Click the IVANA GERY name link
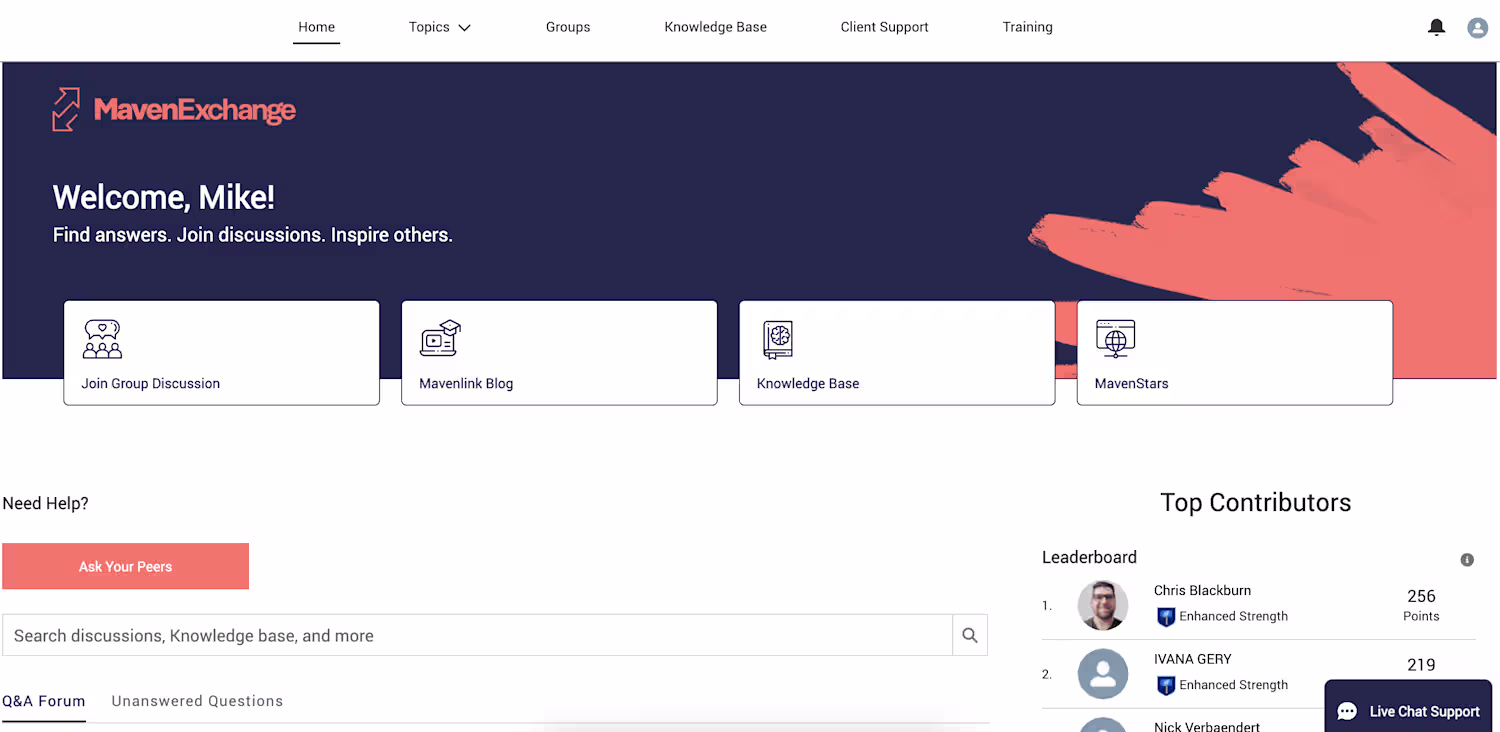Viewport: 1500px width, 732px height. point(1193,659)
